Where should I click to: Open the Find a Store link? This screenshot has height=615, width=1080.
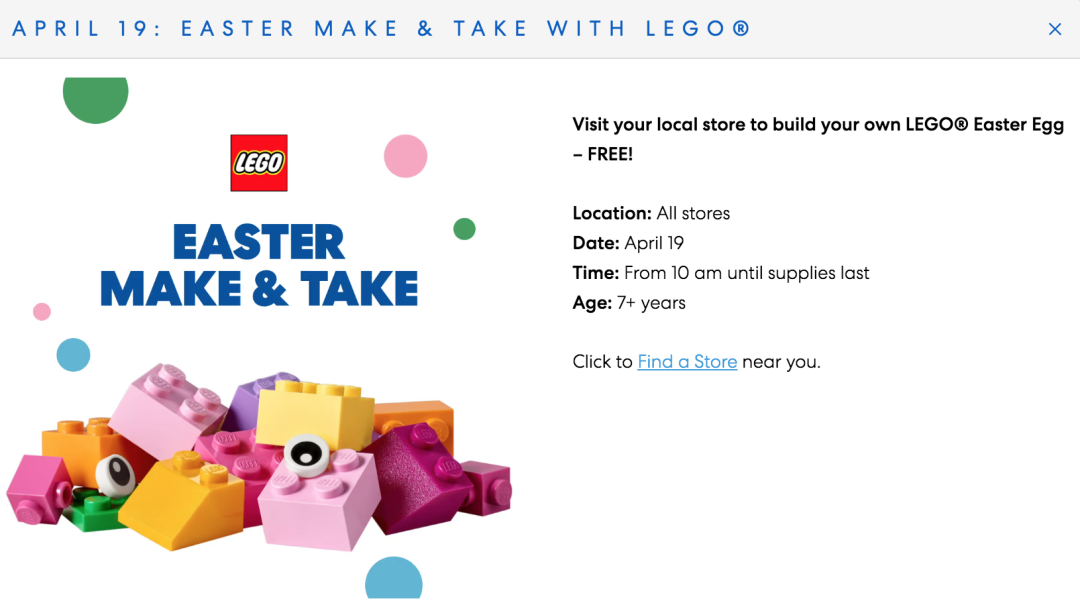(x=687, y=362)
